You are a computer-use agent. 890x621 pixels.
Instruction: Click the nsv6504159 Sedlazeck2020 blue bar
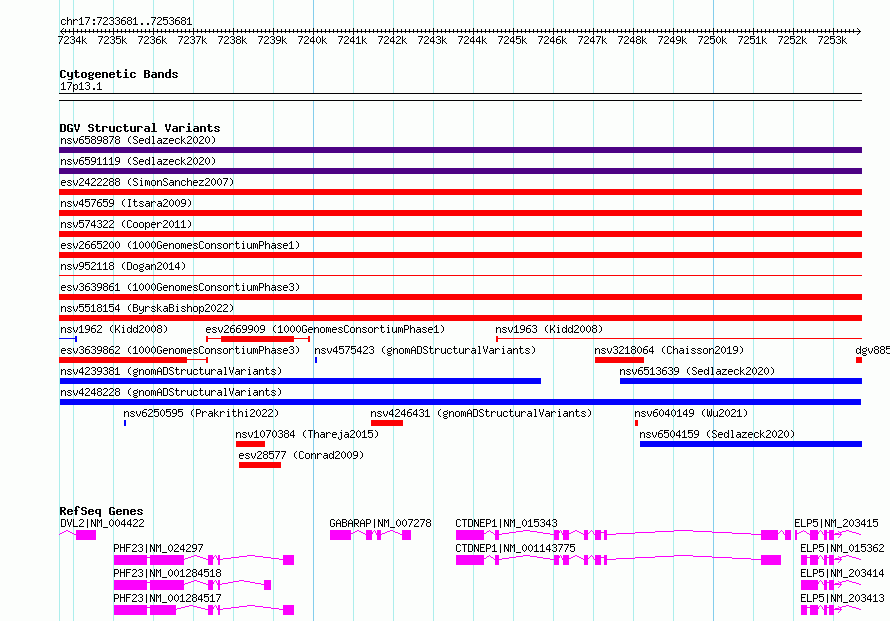(751, 444)
